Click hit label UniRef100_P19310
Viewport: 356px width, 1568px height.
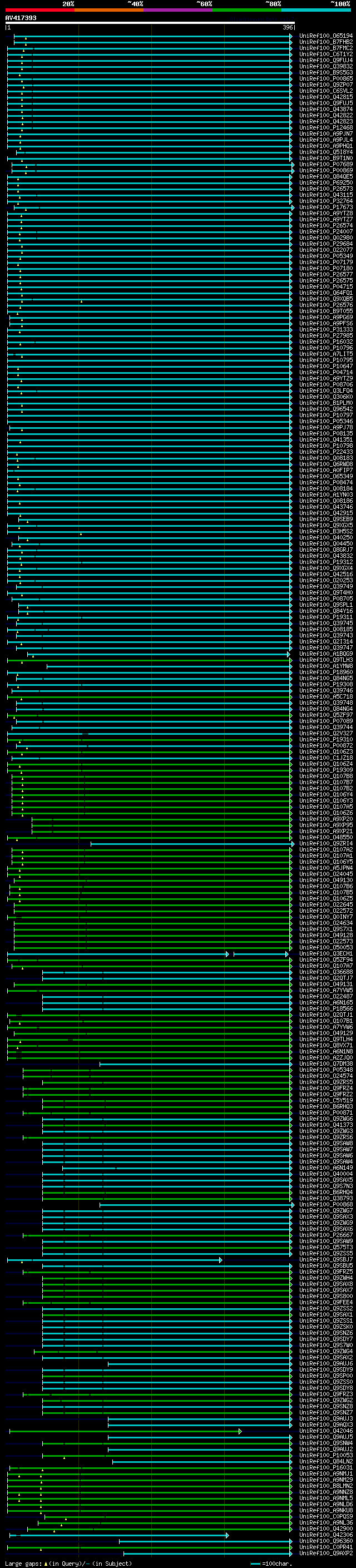click(325, 740)
